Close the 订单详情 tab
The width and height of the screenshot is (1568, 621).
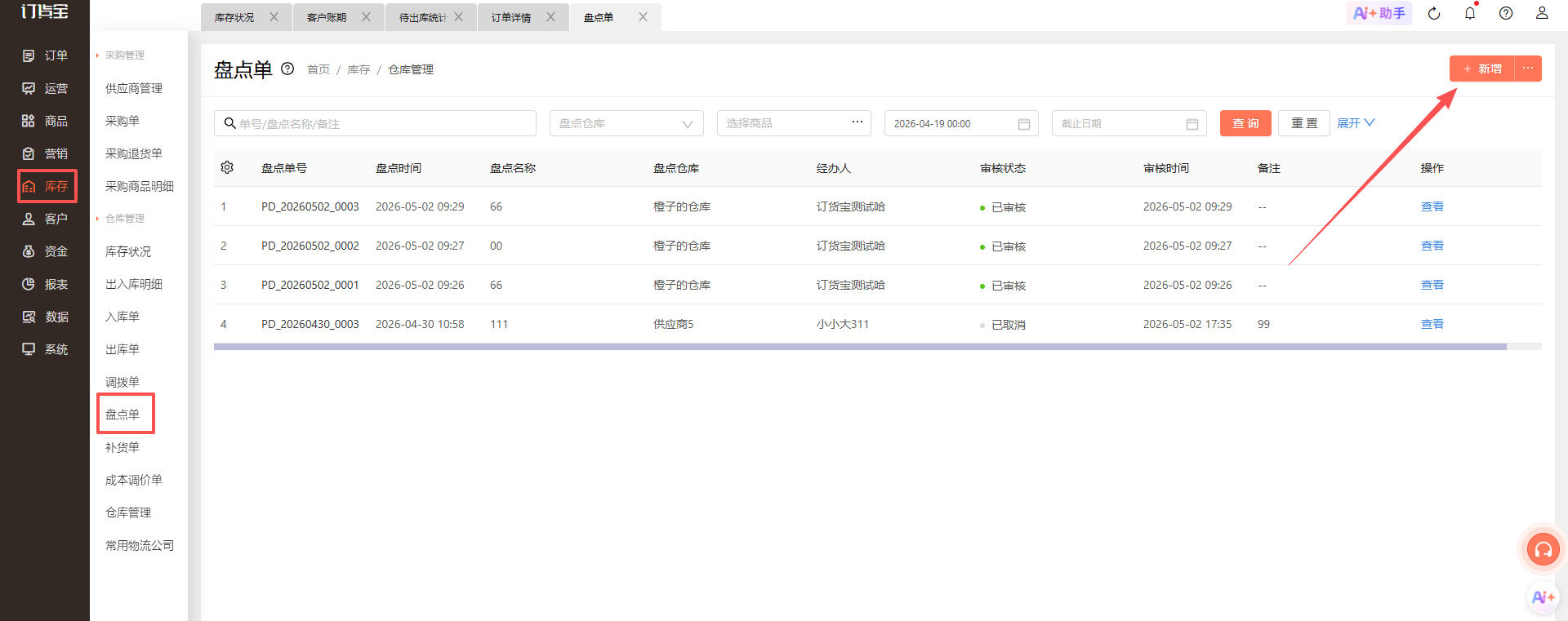click(550, 16)
